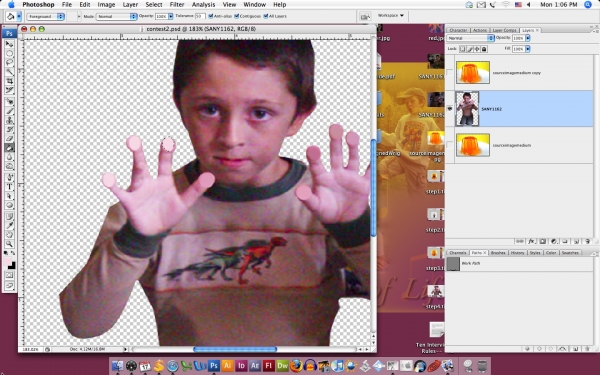
Task: Stroke path with brush icon
Action: [540, 349]
